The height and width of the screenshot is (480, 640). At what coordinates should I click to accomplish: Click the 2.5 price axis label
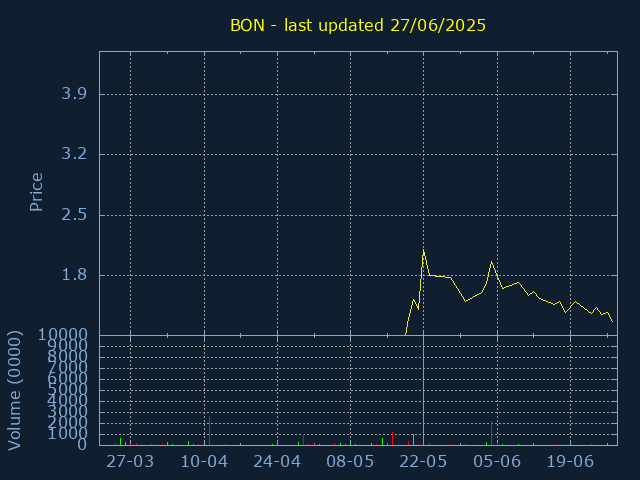point(74,214)
